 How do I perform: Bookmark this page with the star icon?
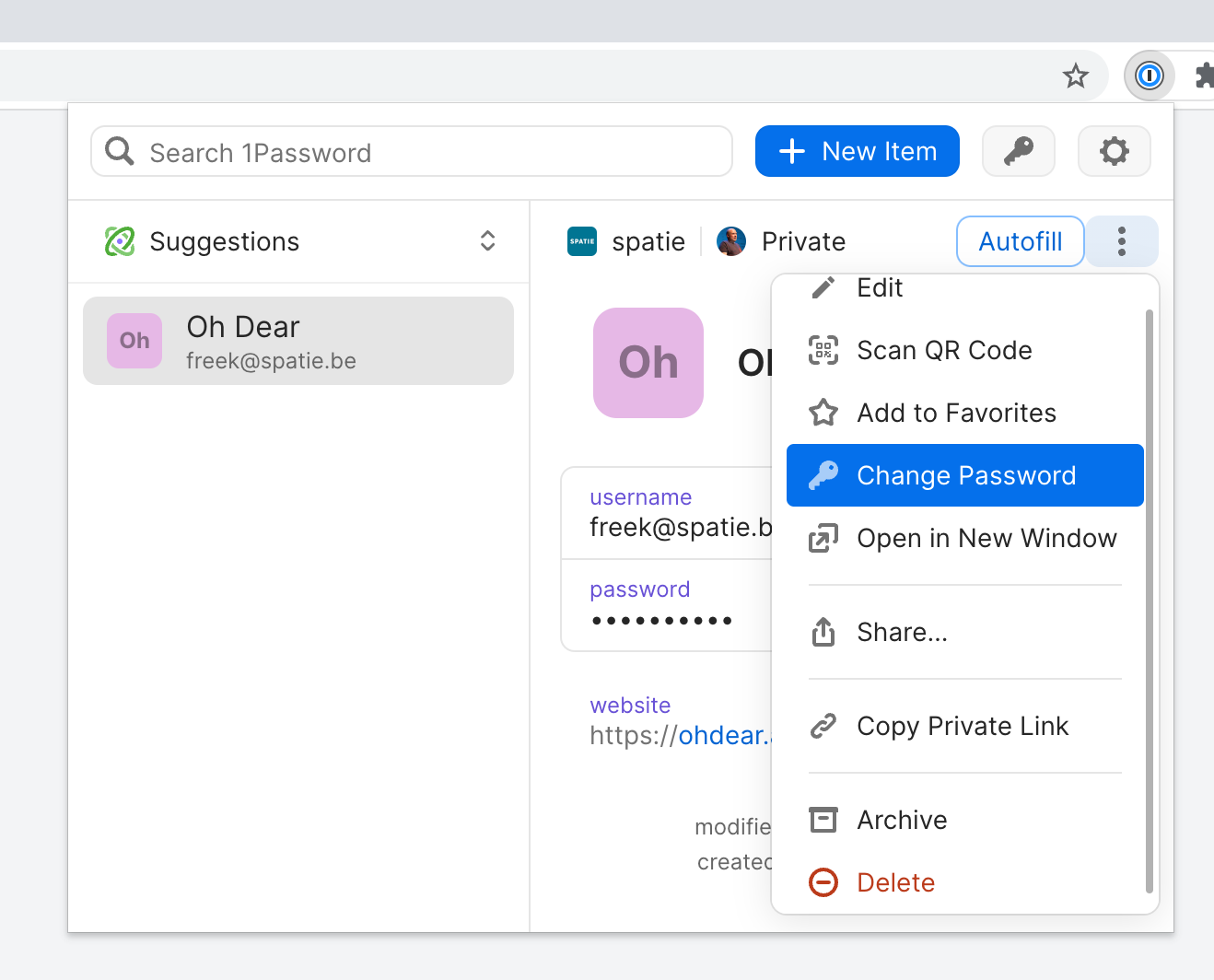[1075, 76]
